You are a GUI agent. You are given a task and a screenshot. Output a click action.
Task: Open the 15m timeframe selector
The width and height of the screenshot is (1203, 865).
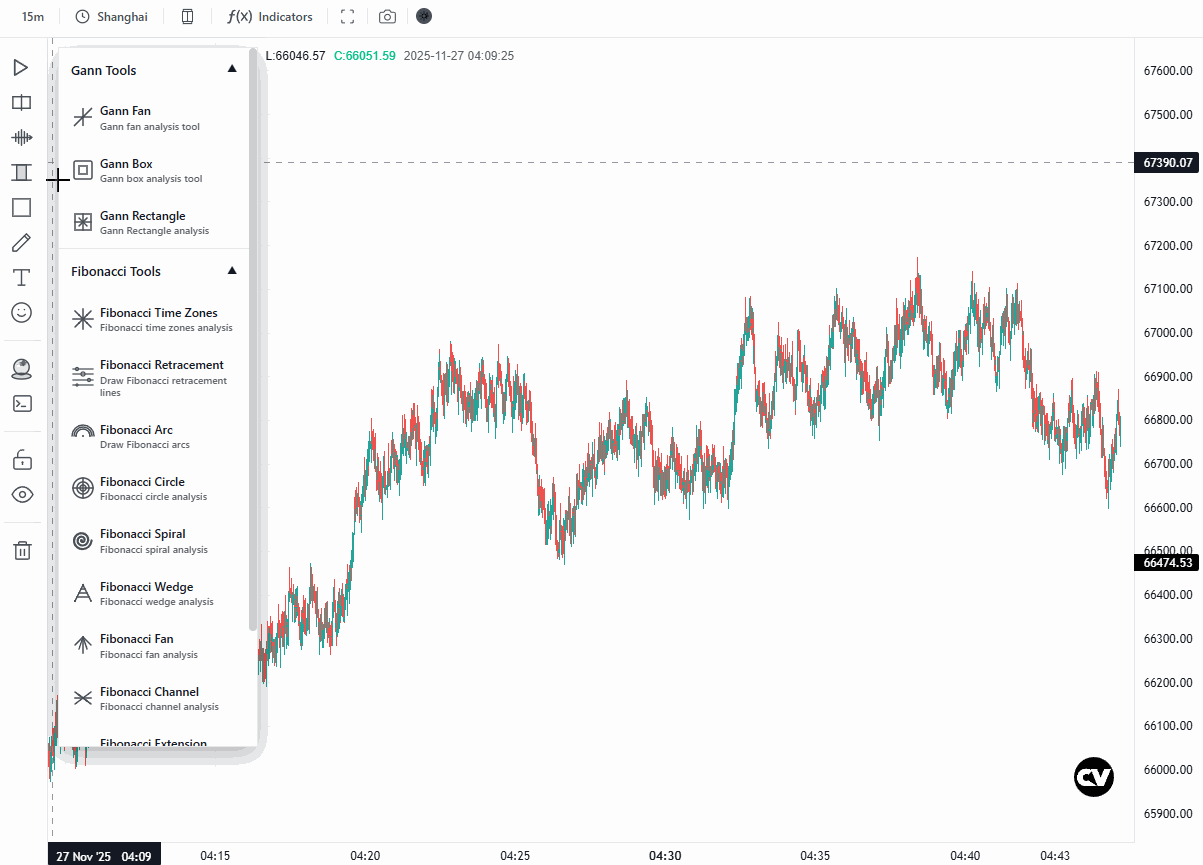coord(33,17)
